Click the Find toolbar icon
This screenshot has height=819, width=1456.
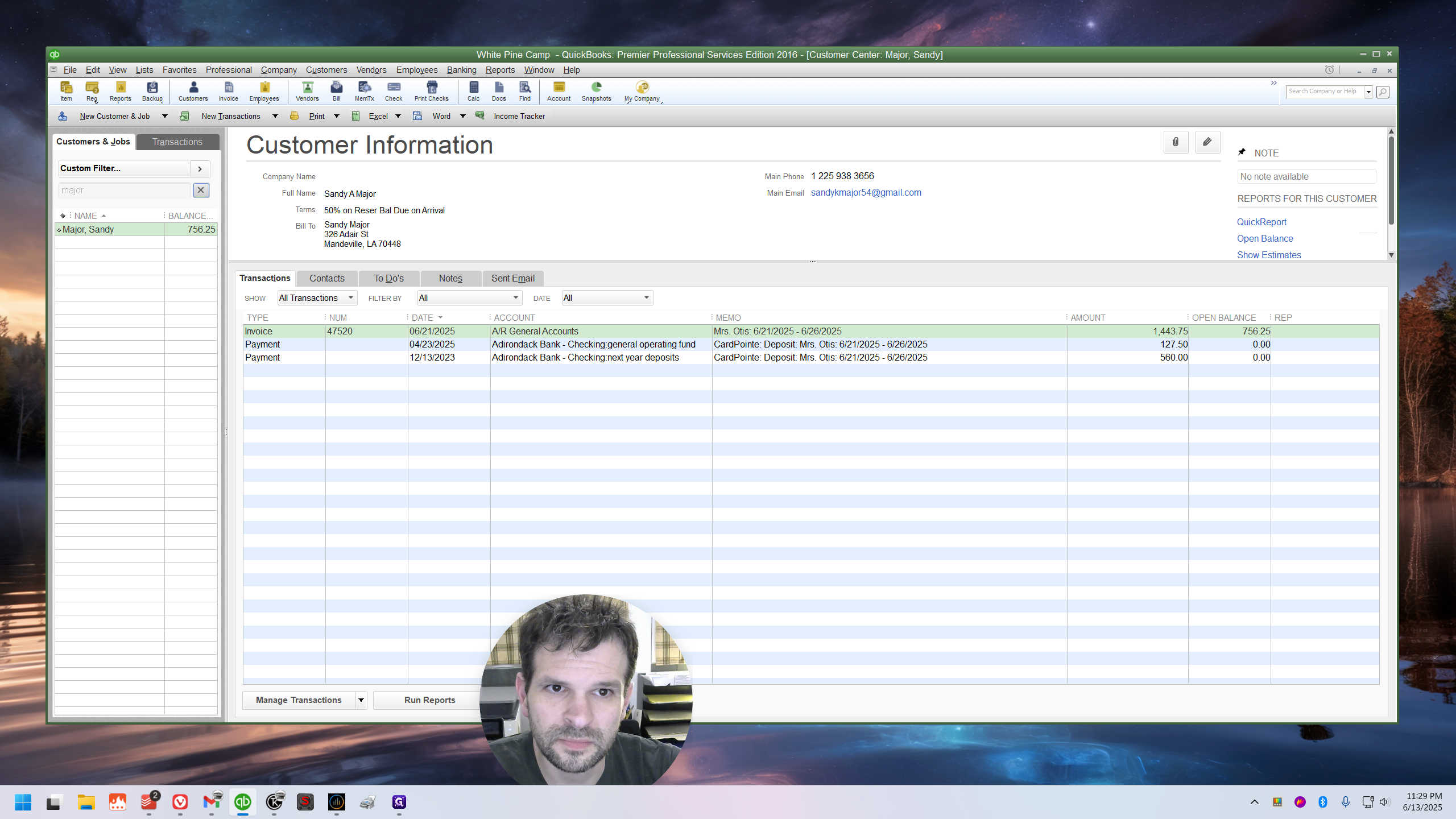point(525,91)
